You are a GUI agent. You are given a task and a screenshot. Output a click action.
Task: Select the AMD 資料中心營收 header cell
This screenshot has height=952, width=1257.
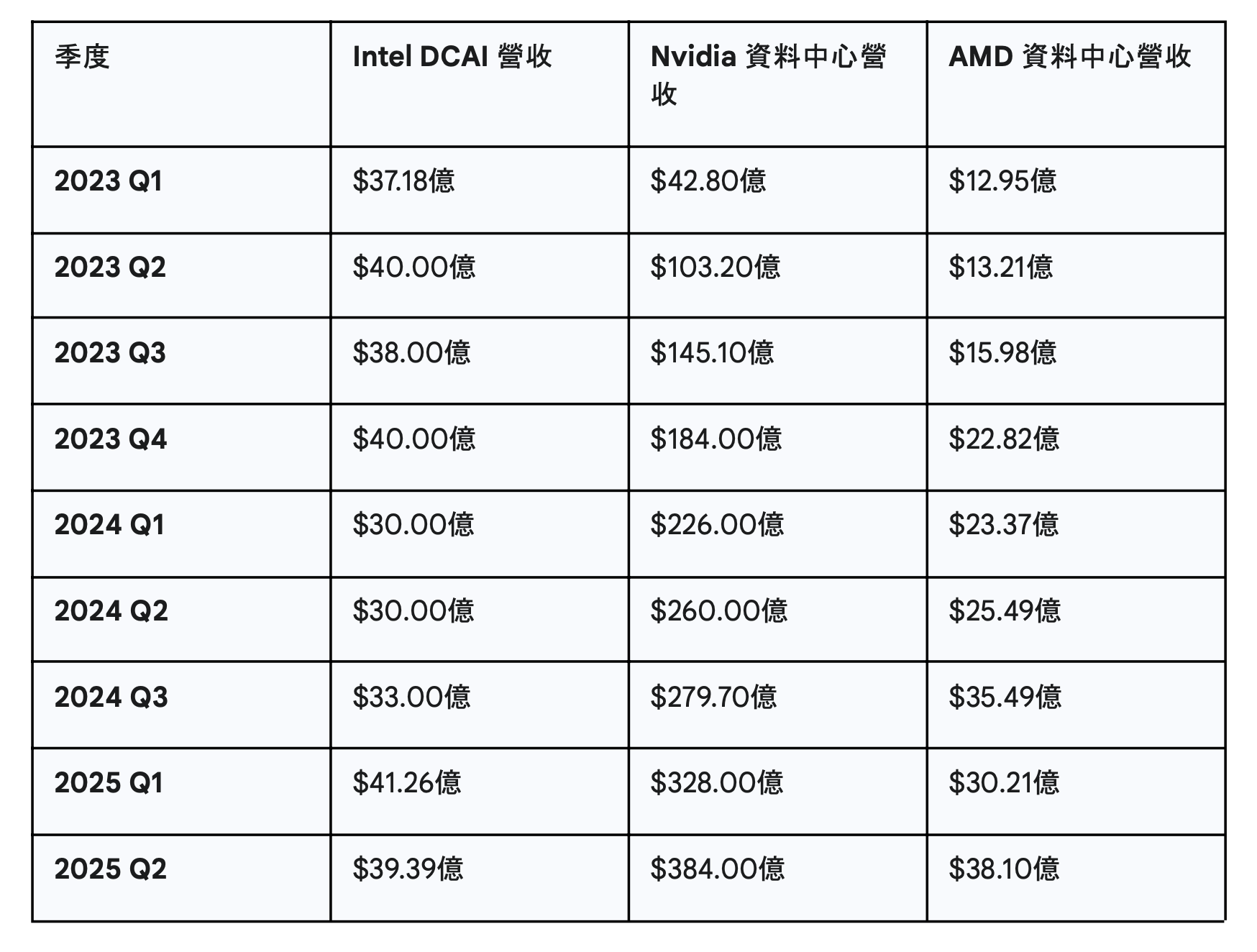[1076, 84]
